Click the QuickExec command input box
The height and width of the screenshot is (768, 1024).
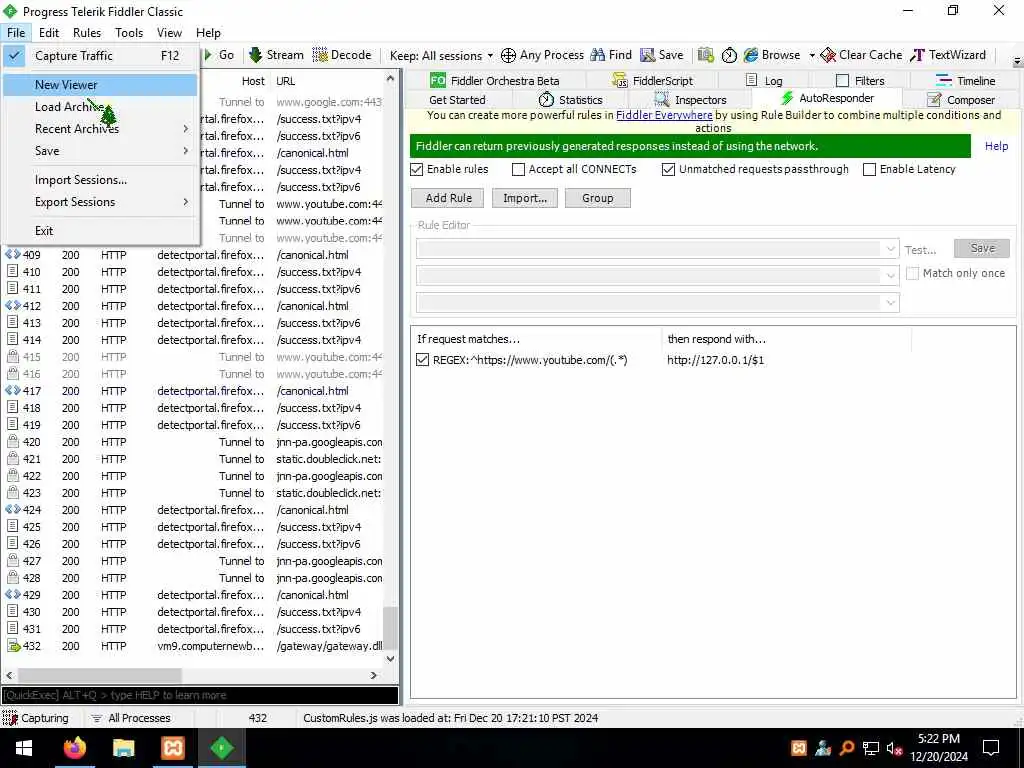tap(200, 695)
